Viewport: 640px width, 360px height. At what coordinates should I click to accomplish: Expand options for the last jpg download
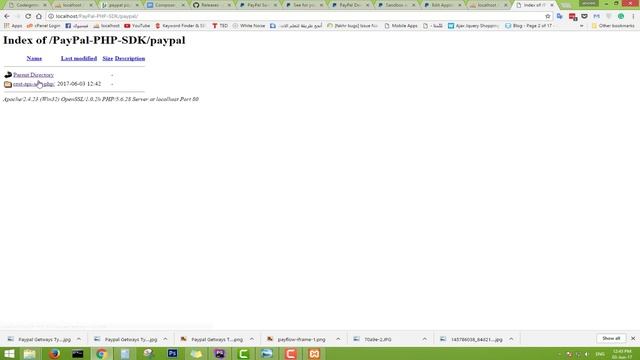pos(511,339)
